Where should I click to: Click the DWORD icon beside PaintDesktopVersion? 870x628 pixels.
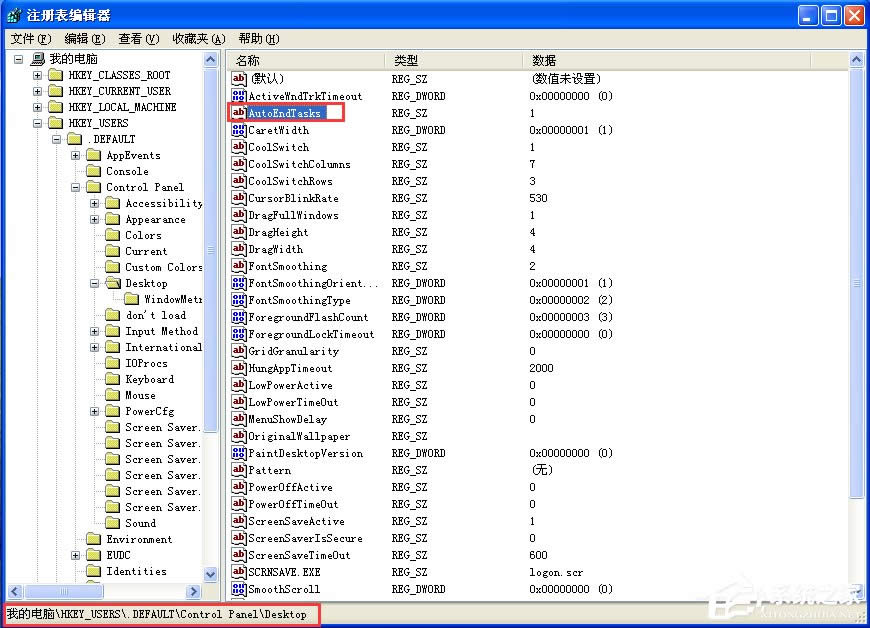tap(239, 453)
